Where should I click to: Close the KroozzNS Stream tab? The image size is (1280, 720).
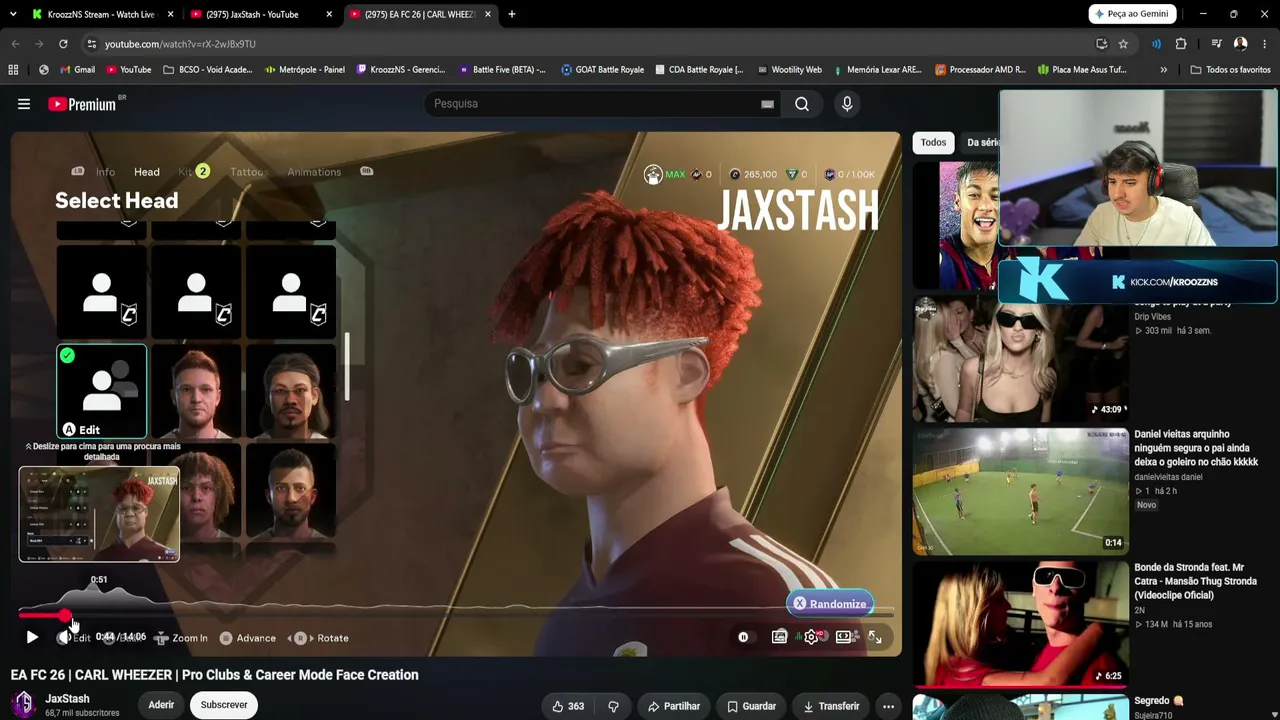click(x=170, y=14)
